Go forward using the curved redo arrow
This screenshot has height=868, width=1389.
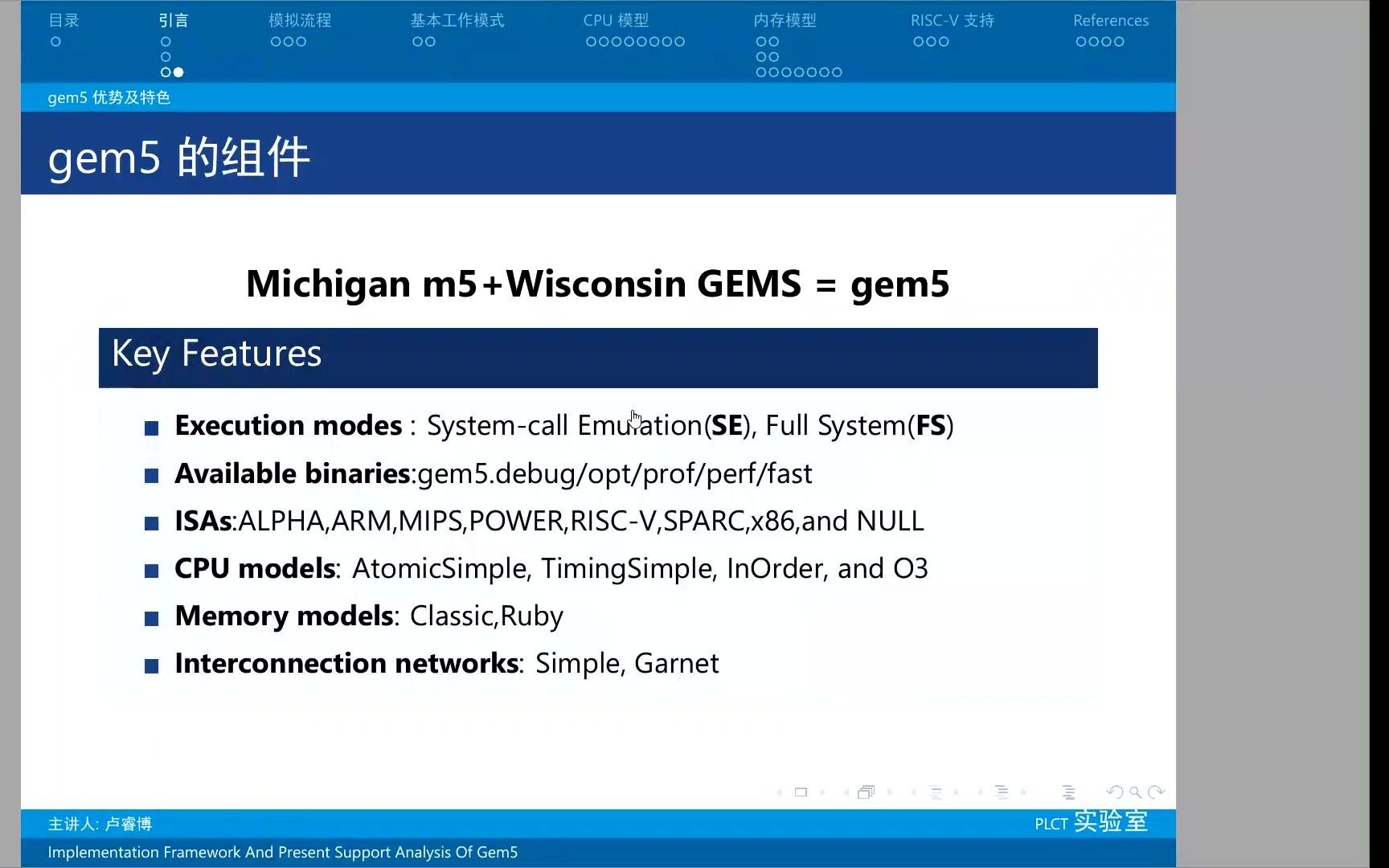tap(1156, 792)
